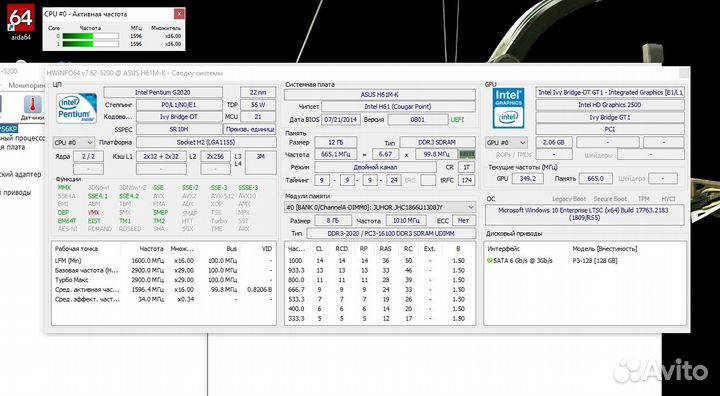This screenshot has height=396, width=720.
Task: Select the приводы tree item behind
Action: point(16,192)
